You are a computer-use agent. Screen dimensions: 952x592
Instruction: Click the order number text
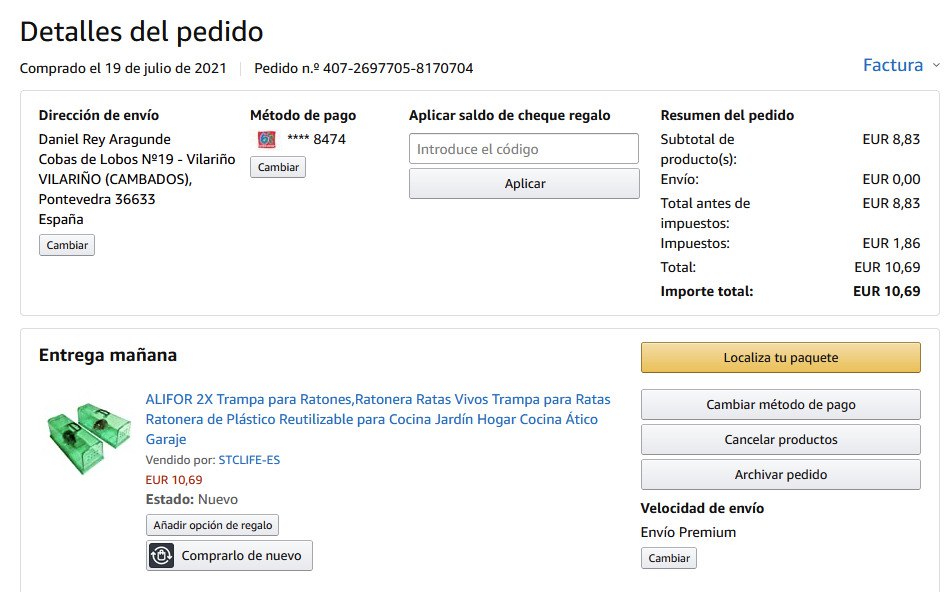coord(364,69)
